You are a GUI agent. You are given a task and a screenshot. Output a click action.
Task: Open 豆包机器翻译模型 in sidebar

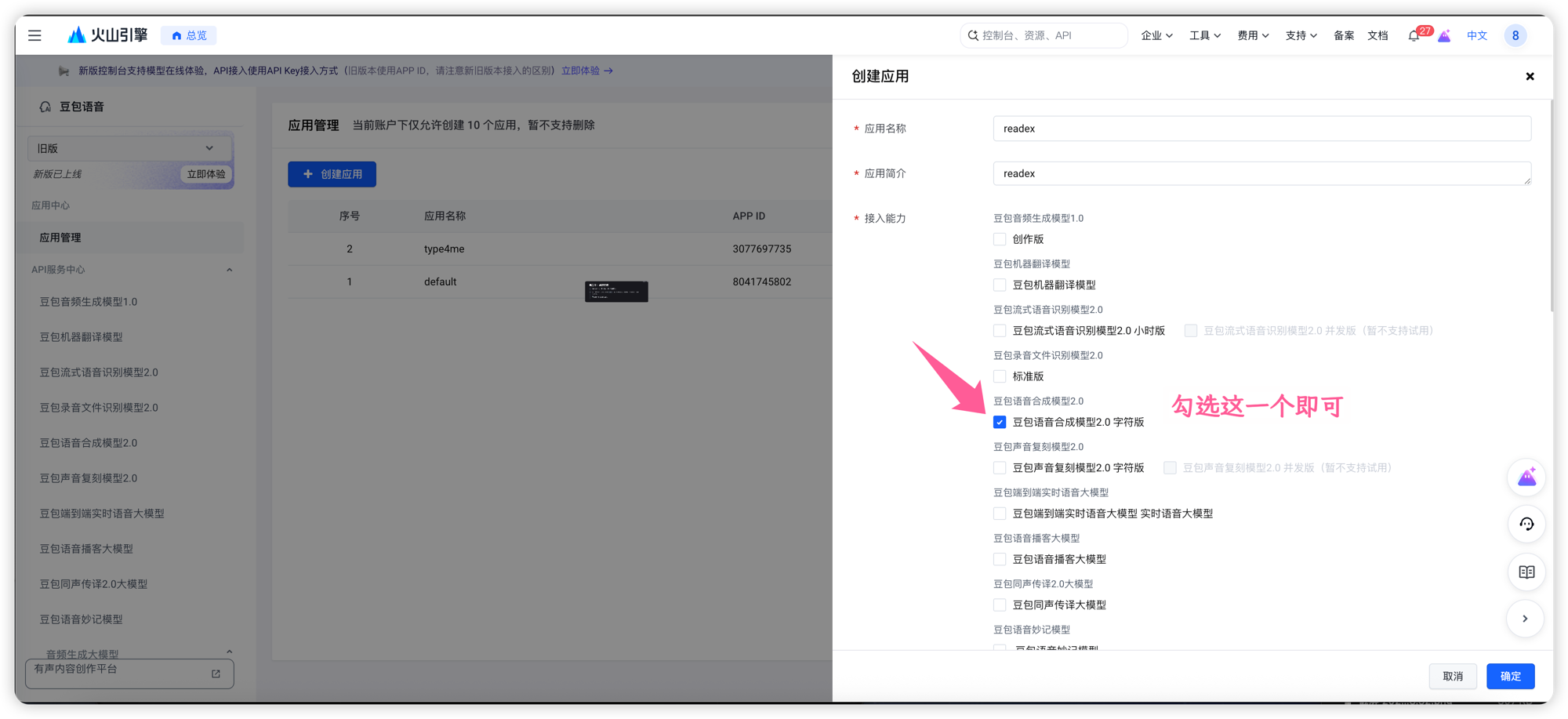pyautogui.click(x=81, y=337)
